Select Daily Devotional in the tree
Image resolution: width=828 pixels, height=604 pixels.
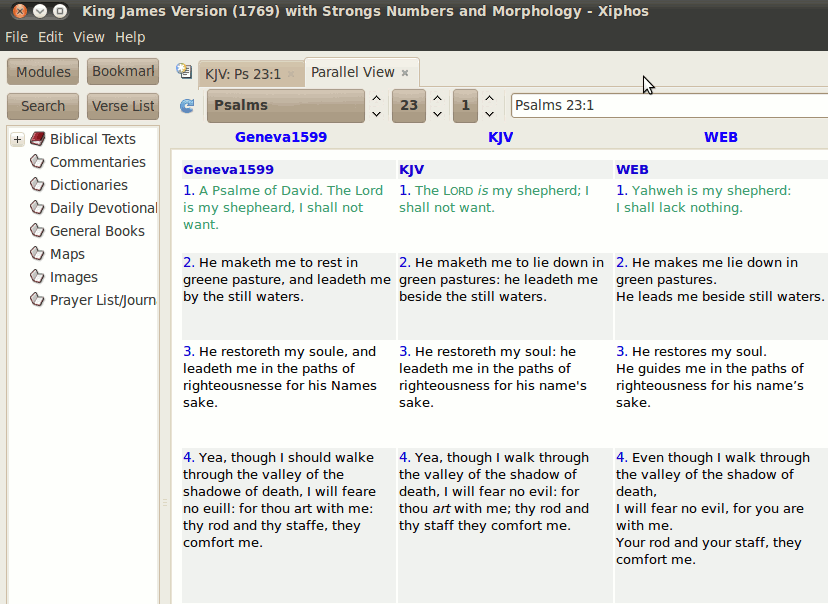[x=104, y=208]
